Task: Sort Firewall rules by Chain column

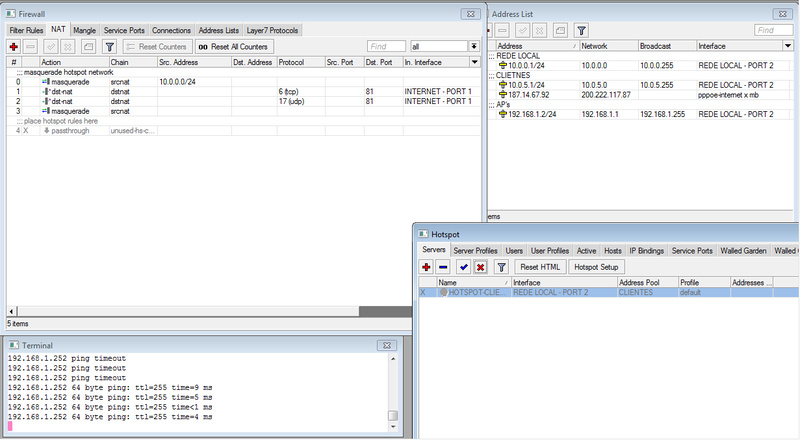Action: point(133,62)
